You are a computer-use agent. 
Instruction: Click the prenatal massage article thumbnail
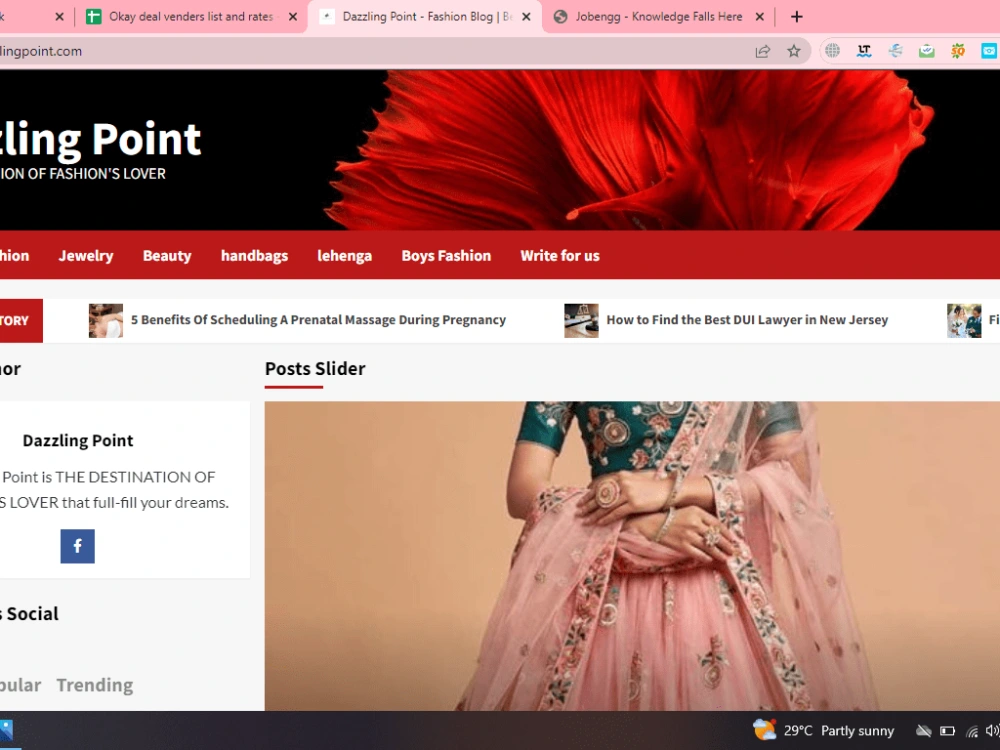click(x=106, y=321)
